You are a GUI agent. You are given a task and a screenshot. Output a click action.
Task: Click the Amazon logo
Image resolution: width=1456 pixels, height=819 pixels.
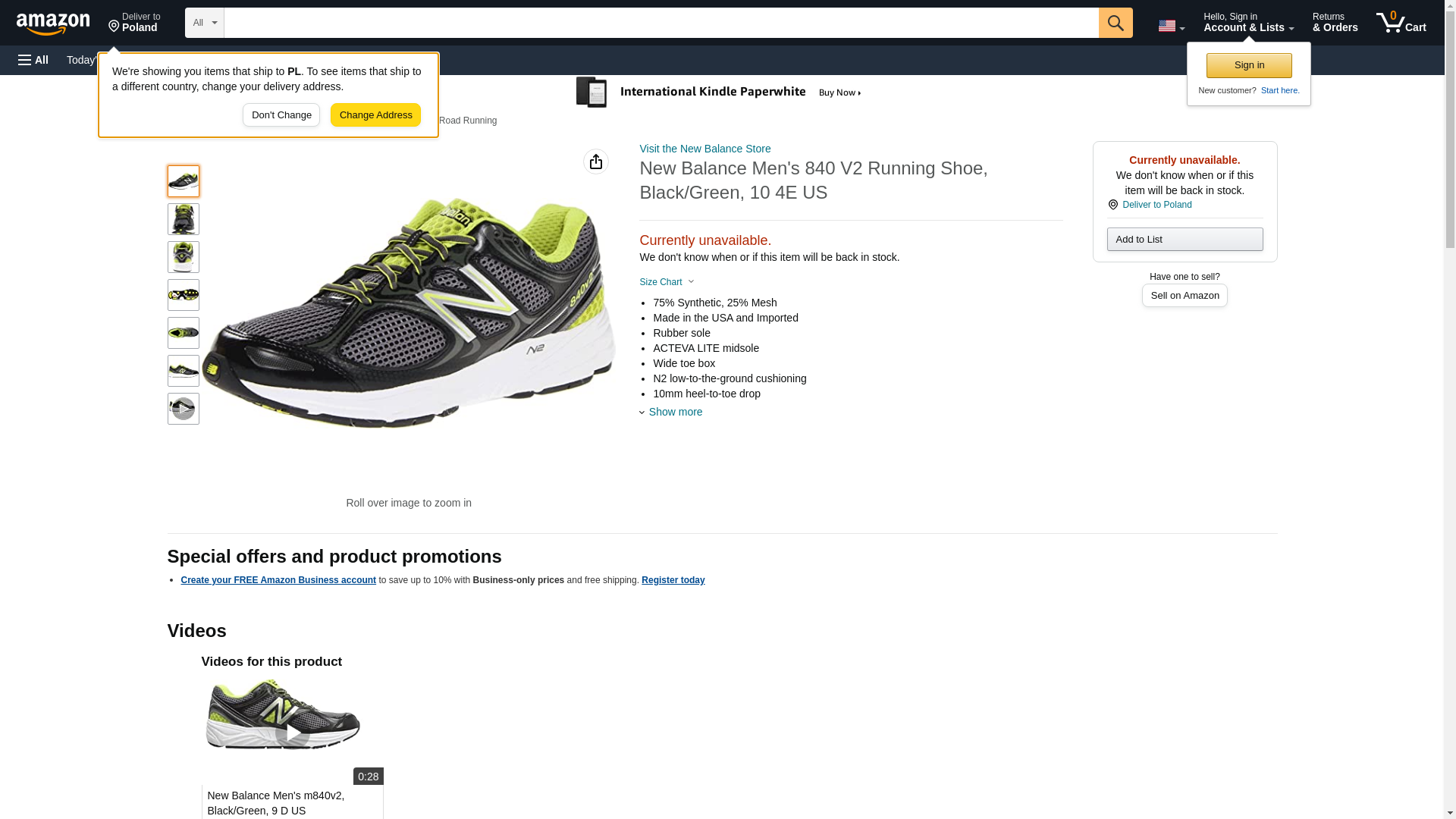tap(53, 24)
